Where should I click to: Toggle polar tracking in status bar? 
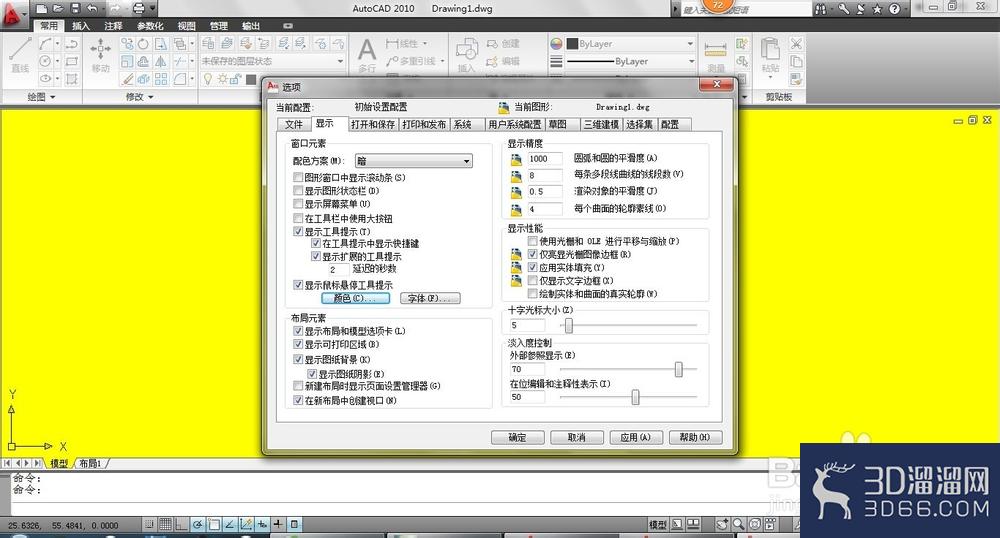(198, 525)
